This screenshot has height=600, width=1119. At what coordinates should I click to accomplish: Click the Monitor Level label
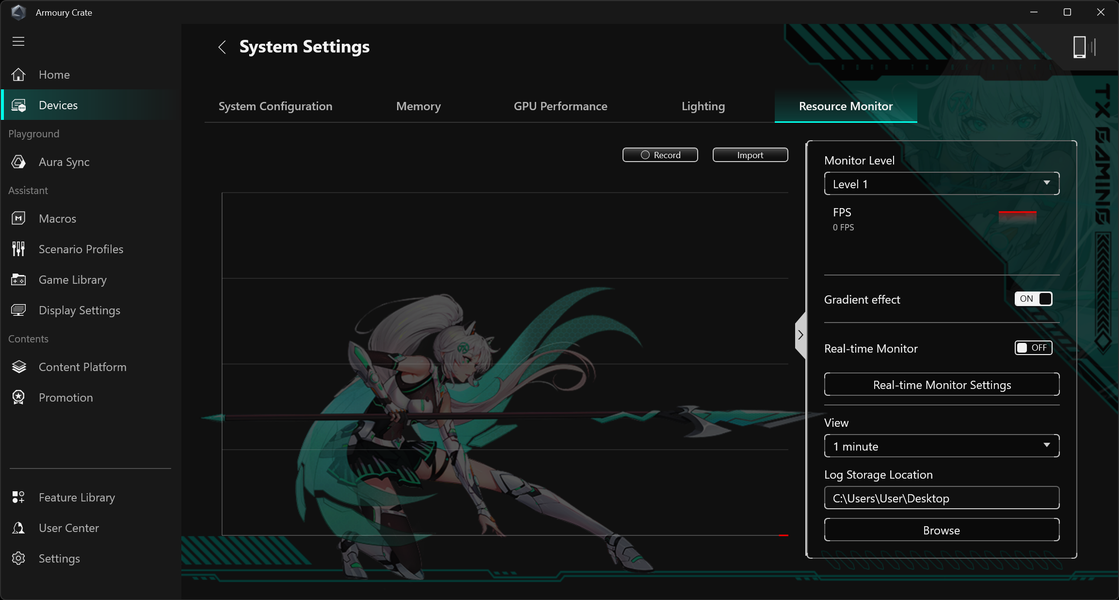[x=859, y=161]
